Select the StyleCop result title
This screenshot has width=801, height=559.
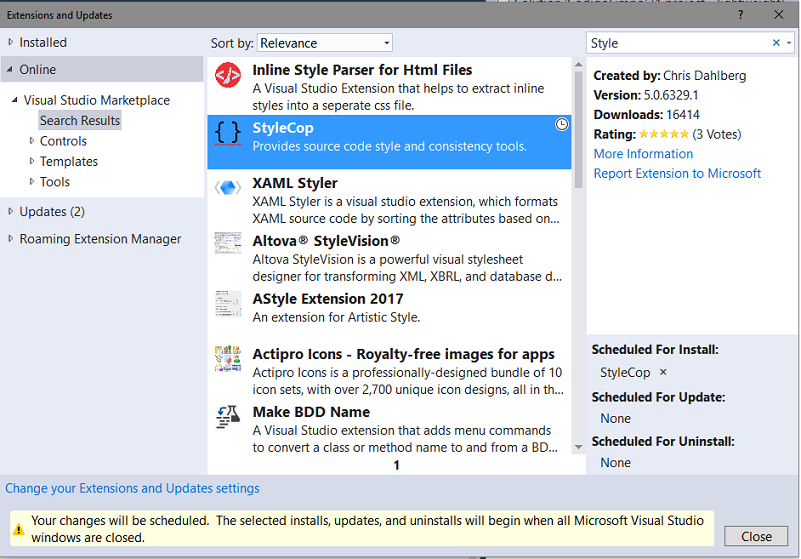click(283, 128)
